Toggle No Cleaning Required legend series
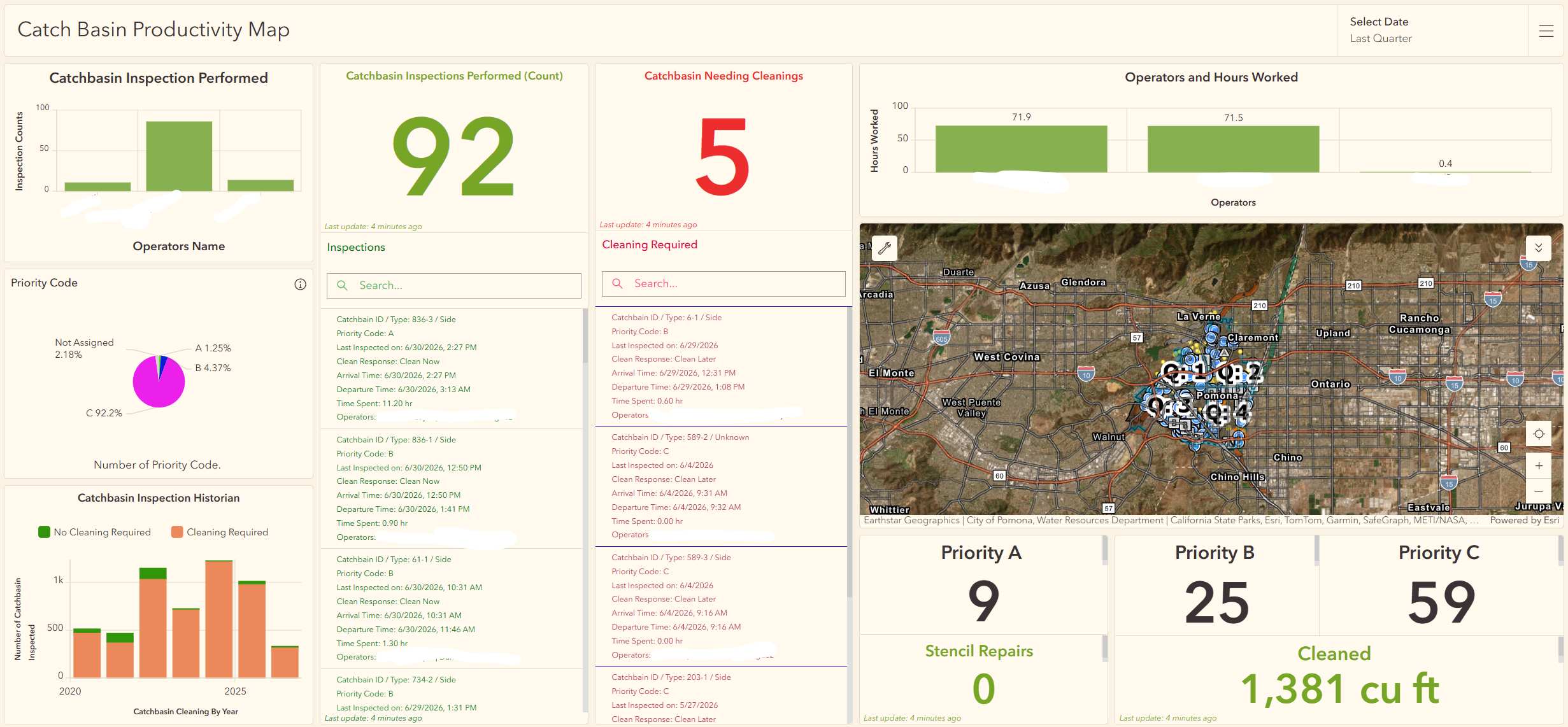 click(x=94, y=532)
